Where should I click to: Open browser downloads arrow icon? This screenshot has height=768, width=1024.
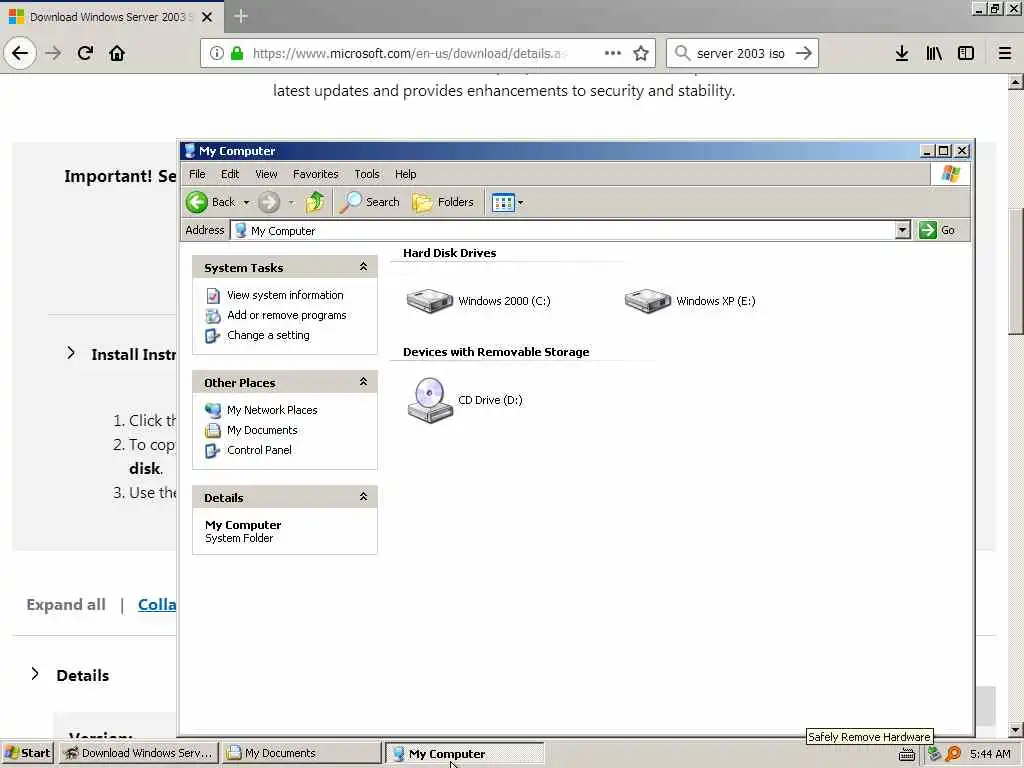pyautogui.click(x=902, y=53)
